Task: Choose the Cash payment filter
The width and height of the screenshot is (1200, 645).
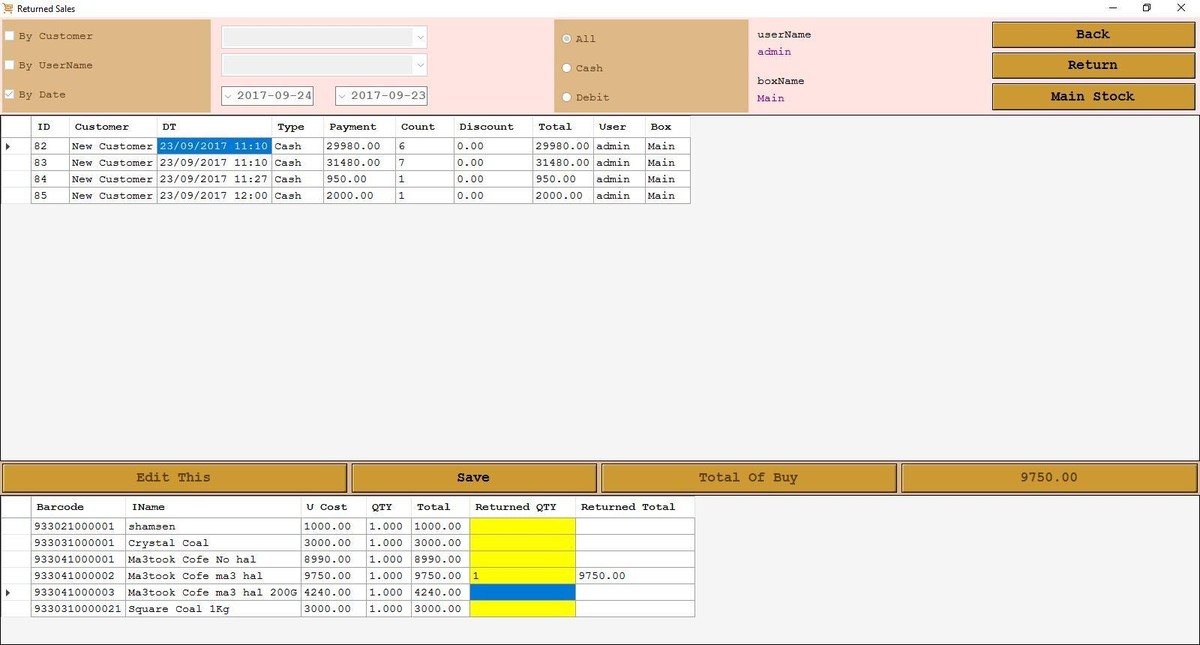Action: coord(567,68)
